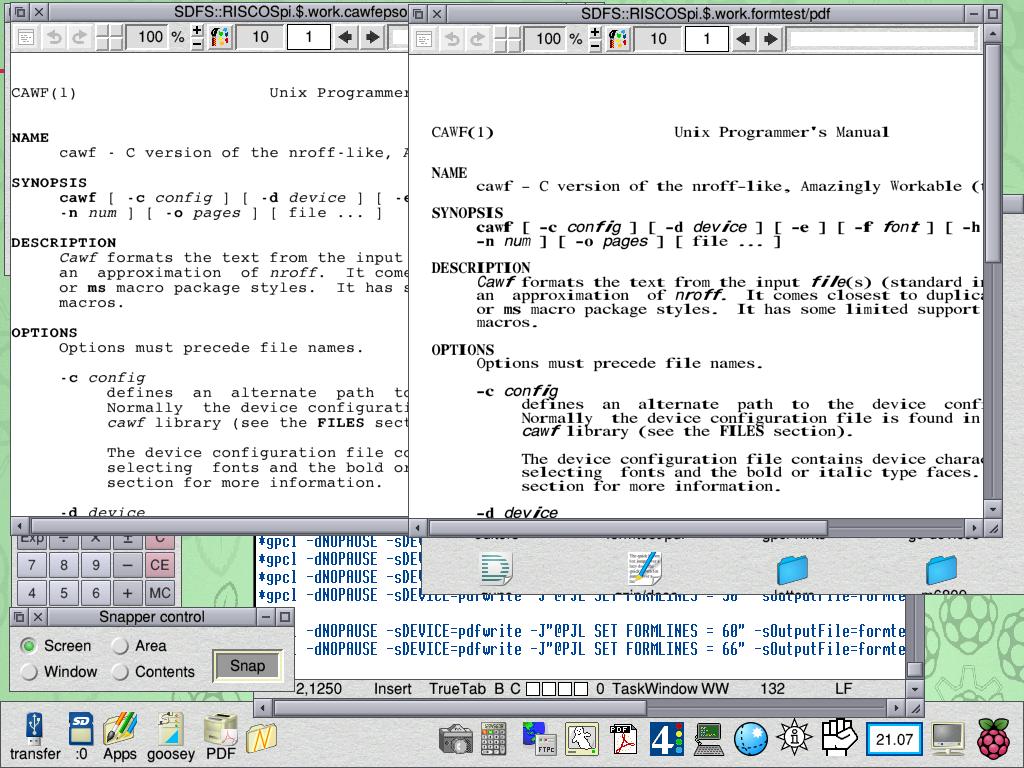
Task: Click the page info icon in formtest/pdf toolbar
Action: 424,39
